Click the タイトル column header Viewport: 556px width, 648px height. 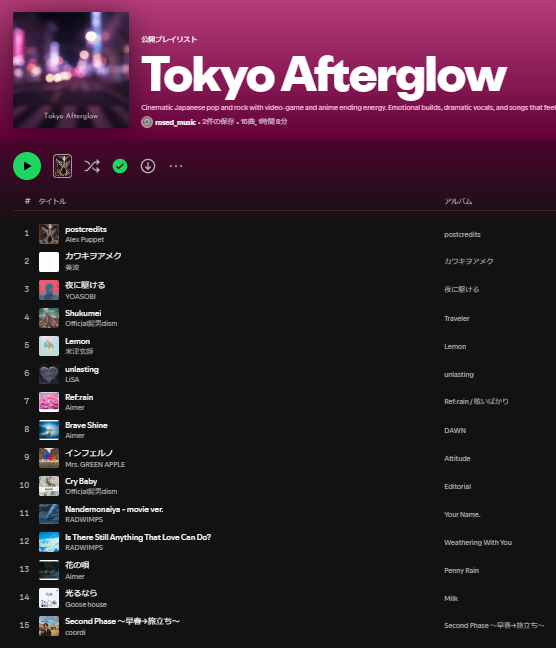[x=52, y=201]
